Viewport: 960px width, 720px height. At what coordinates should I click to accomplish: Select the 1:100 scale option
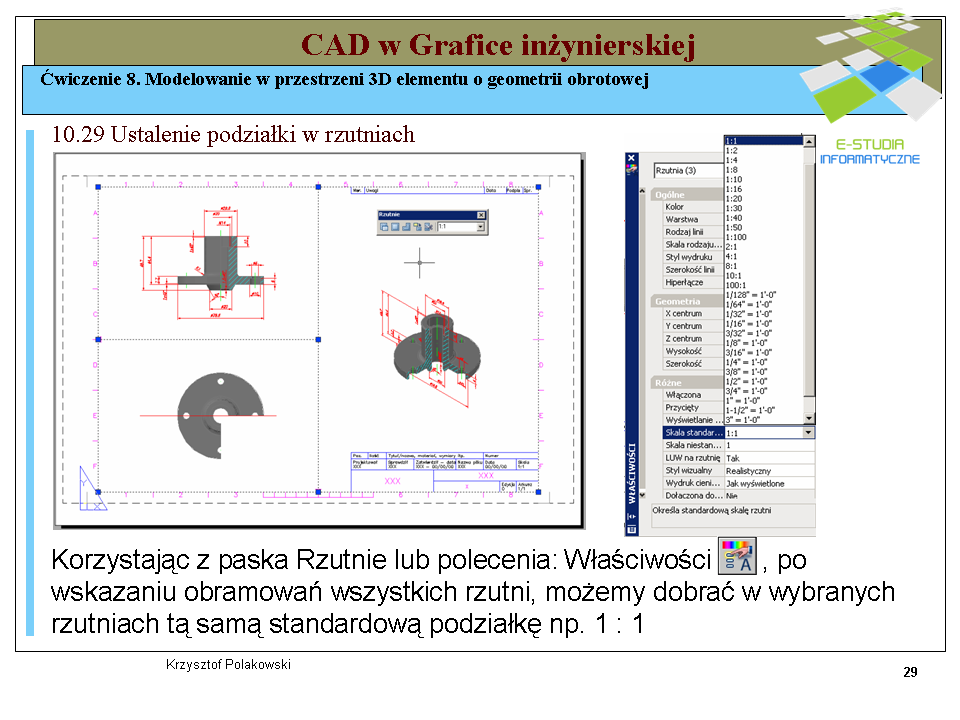pos(763,237)
